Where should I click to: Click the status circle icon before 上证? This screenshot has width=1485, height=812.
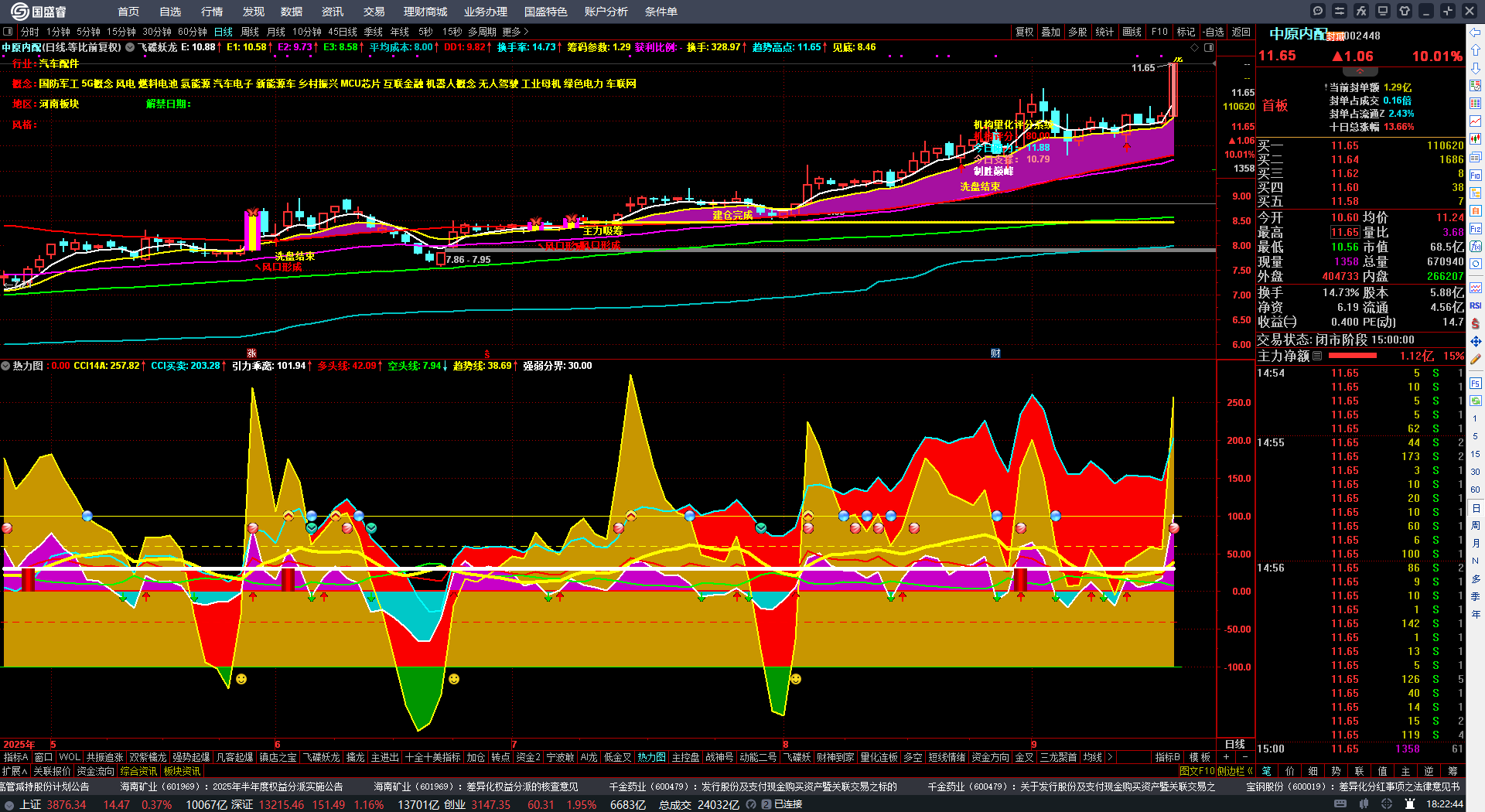(x=9, y=804)
